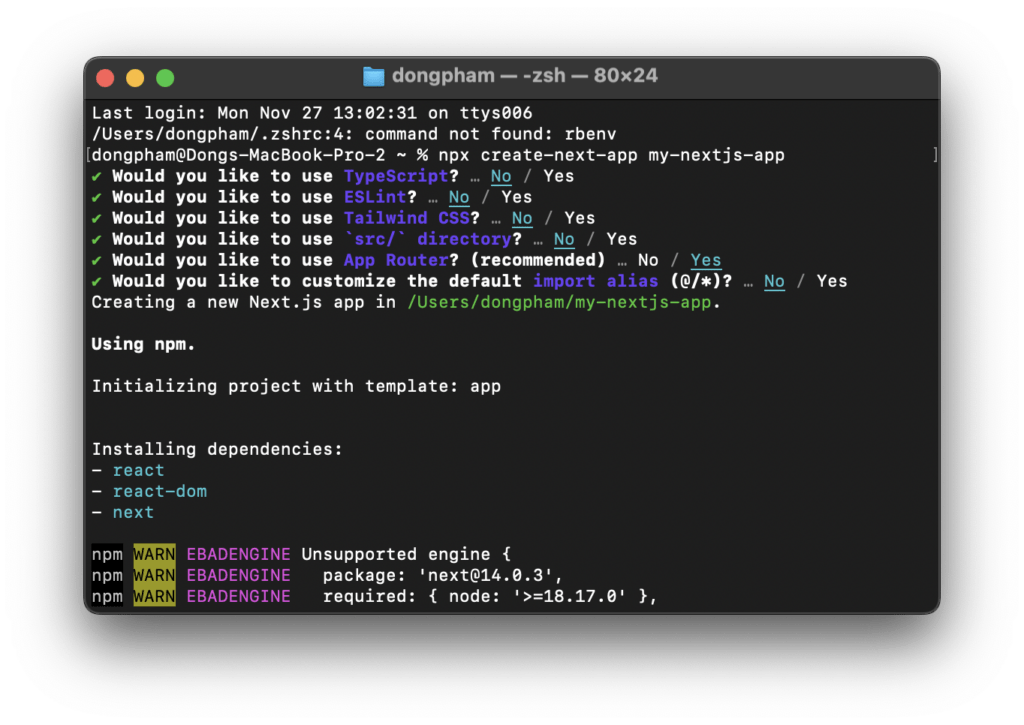Select the Yes answer for App Router
Image resolution: width=1024 pixels, height=725 pixels.
coord(705,259)
